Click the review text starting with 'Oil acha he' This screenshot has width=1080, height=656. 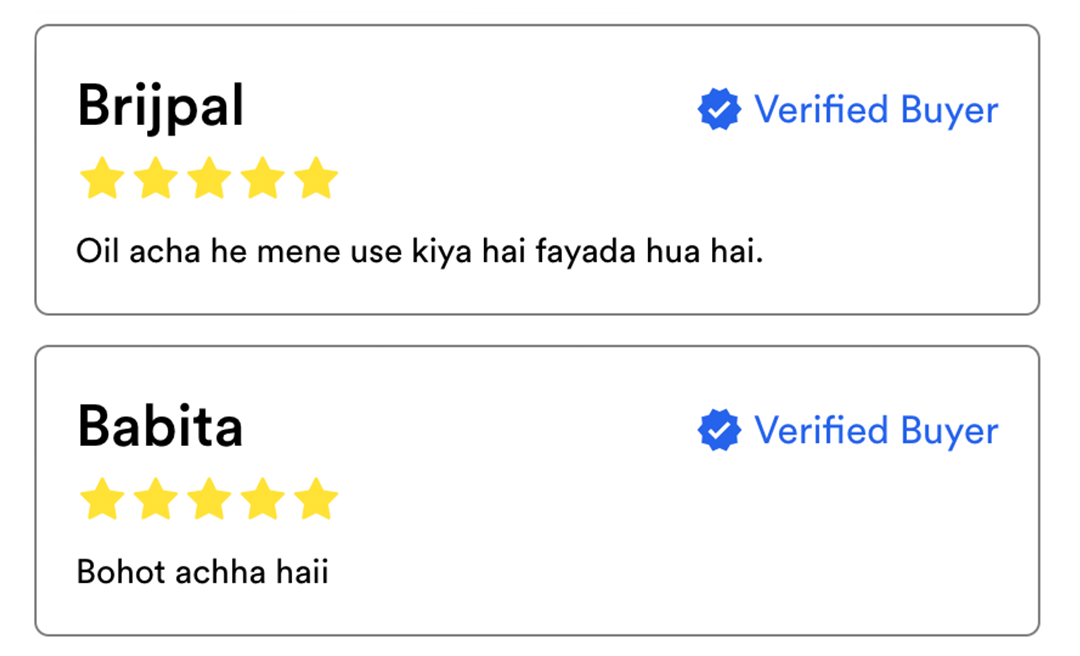click(420, 250)
